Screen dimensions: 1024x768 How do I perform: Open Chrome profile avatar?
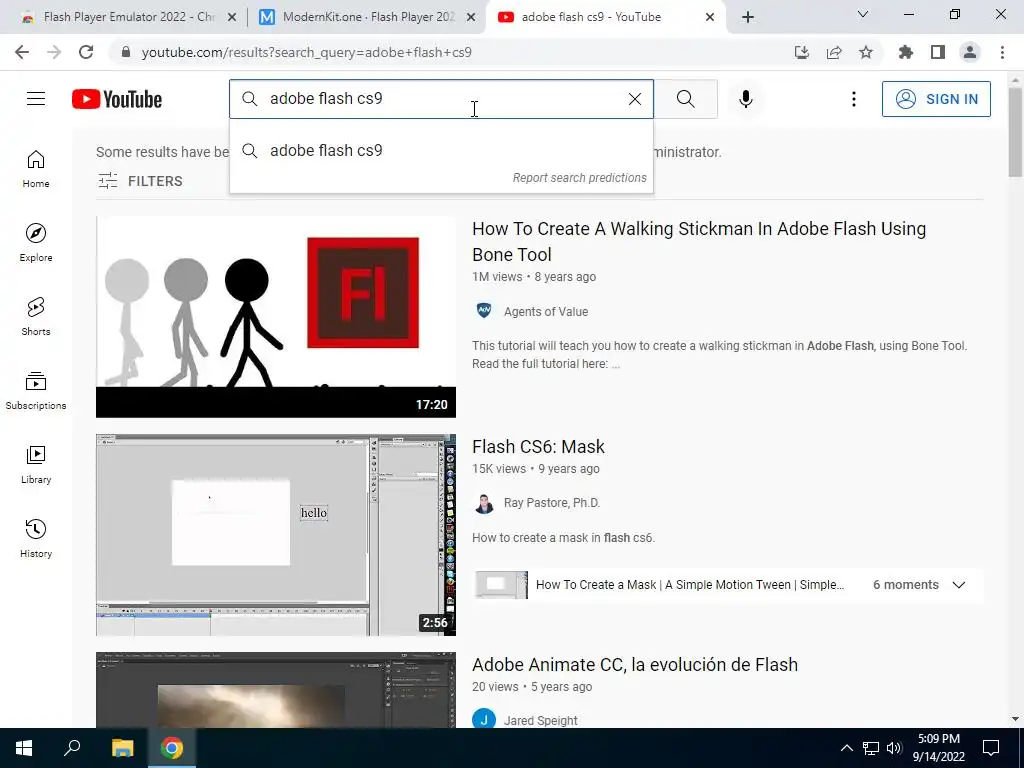(x=970, y=52)
